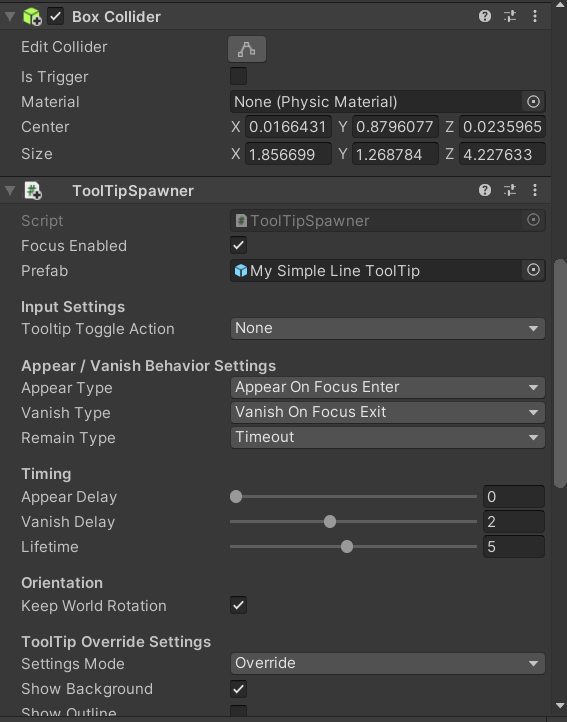Open Box Collider help reference icon
567x722 pixels.
pos(485,17)
